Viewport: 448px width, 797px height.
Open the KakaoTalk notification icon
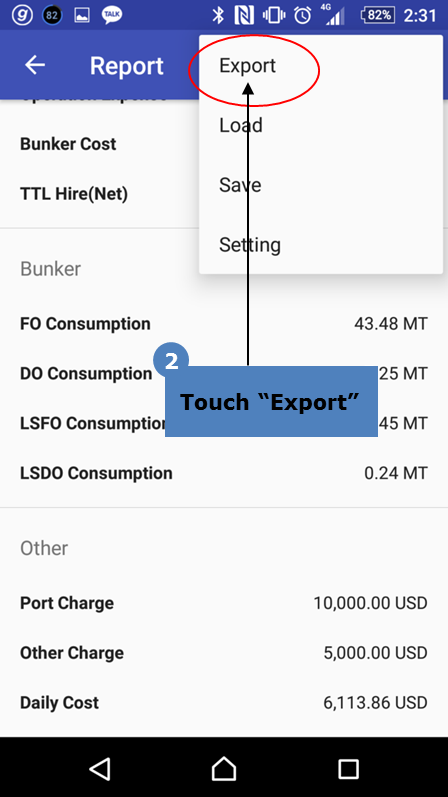coord(112,15)
